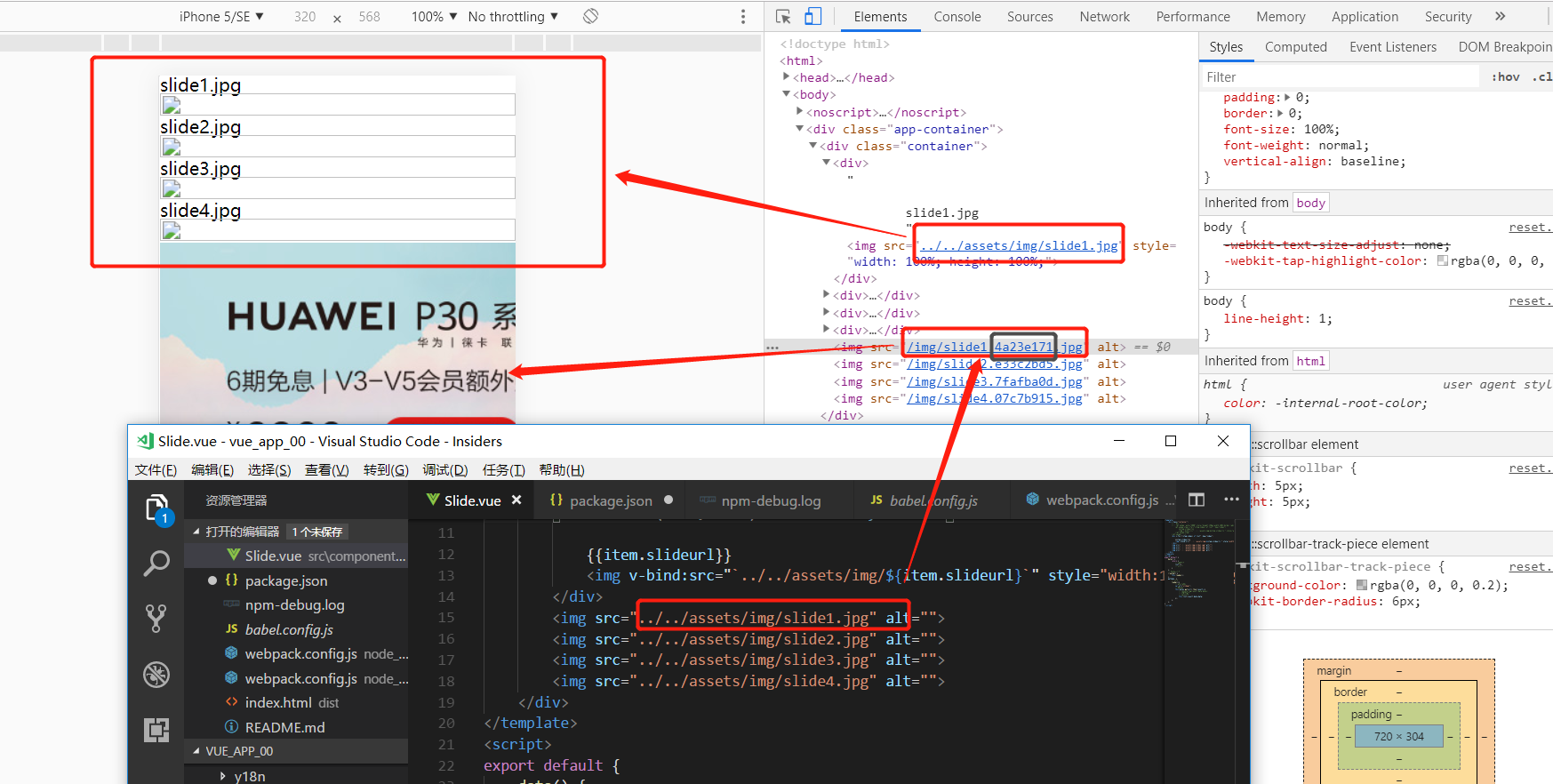Toggle the .cls class editor

(1542, 77)
